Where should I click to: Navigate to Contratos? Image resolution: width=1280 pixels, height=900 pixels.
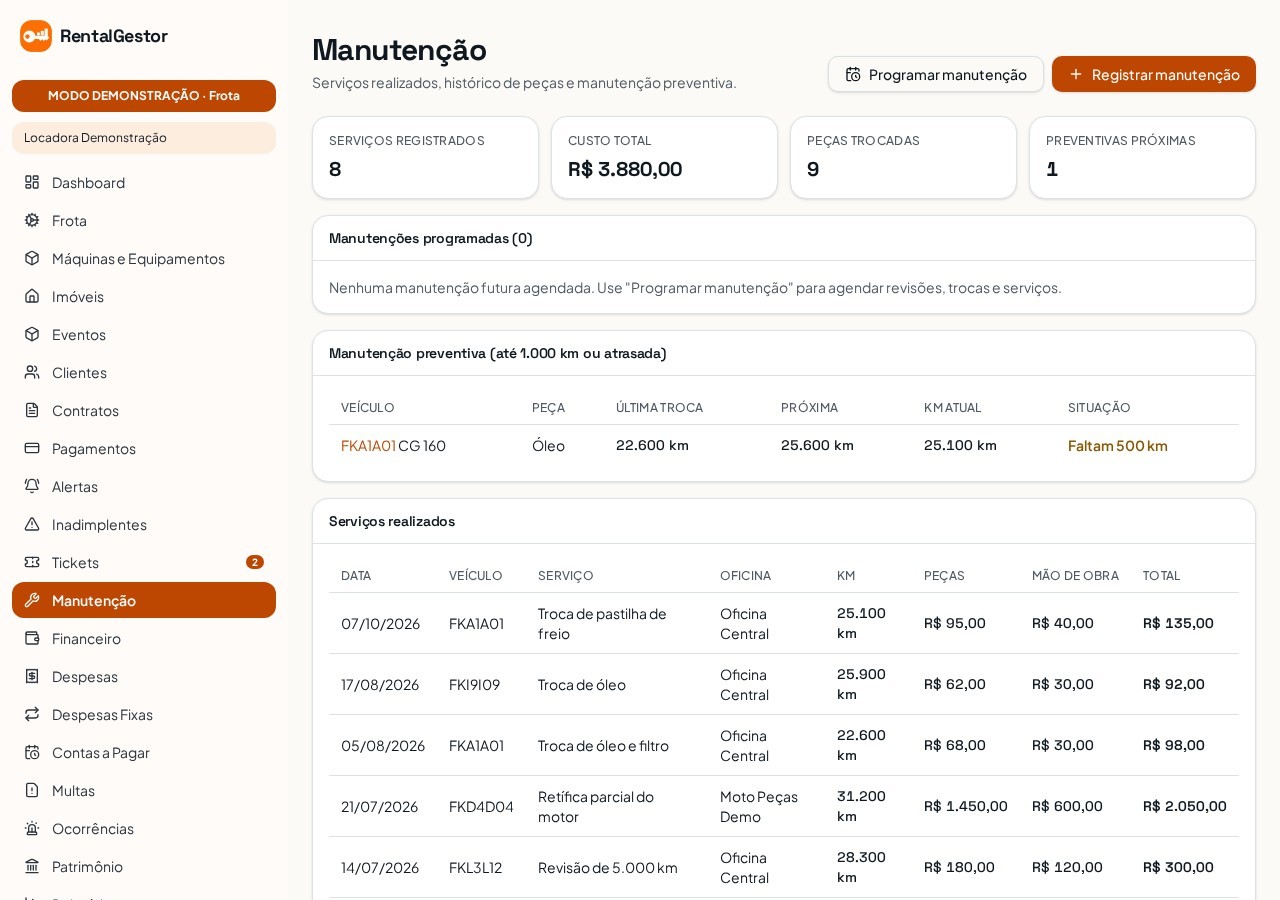144,410
